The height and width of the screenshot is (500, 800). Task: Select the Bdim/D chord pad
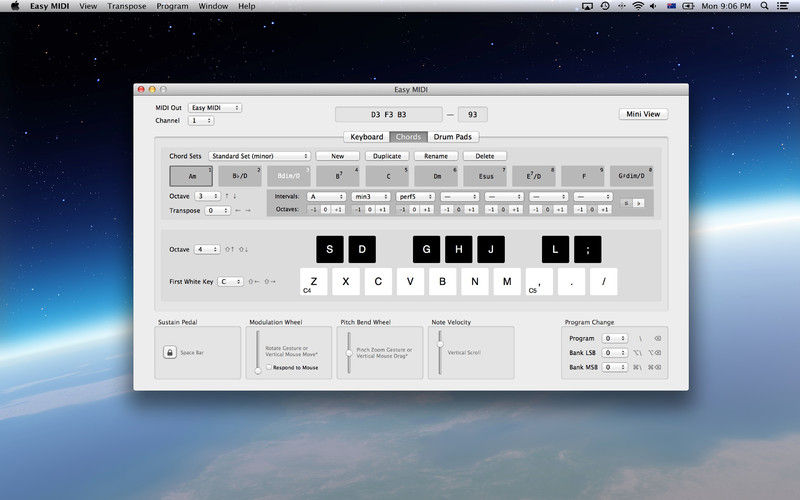pyautogui.click(x=289, y=176)
